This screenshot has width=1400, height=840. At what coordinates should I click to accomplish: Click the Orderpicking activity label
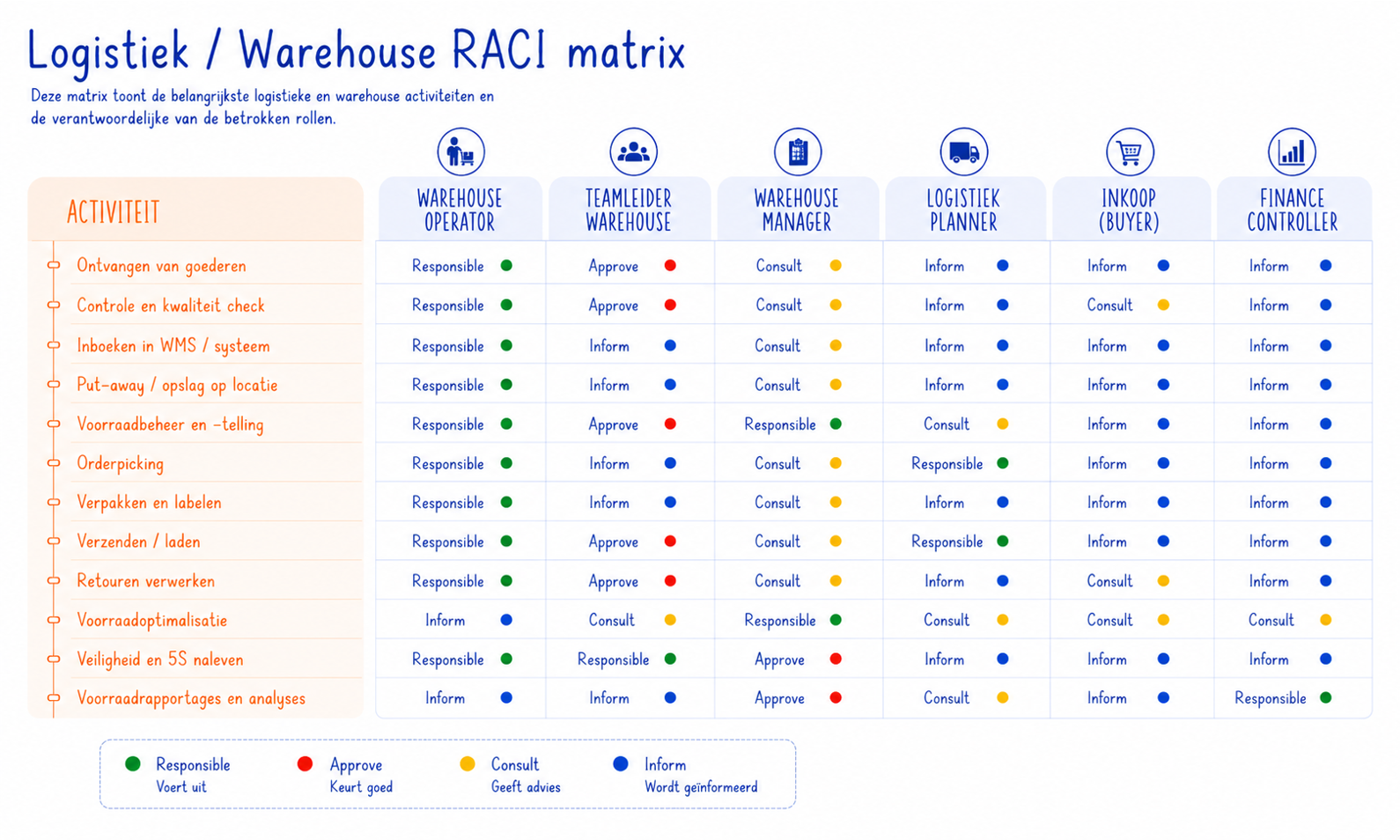[120, 464]
